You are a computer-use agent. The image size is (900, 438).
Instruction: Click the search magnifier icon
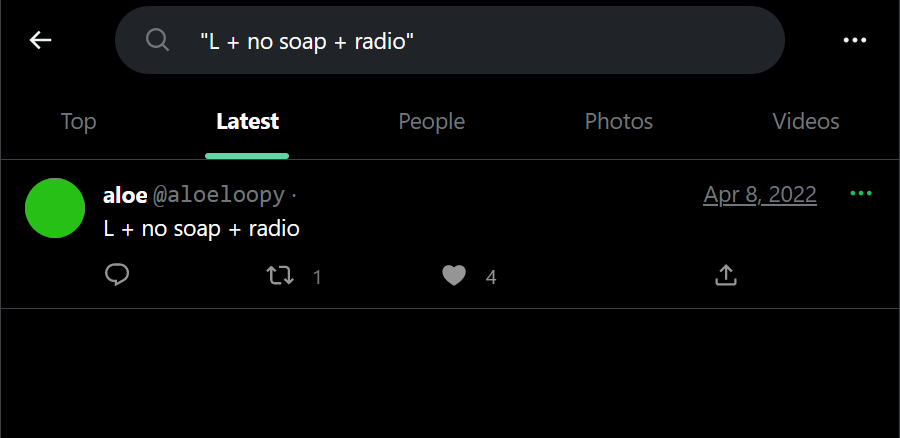tap(157, 40)
